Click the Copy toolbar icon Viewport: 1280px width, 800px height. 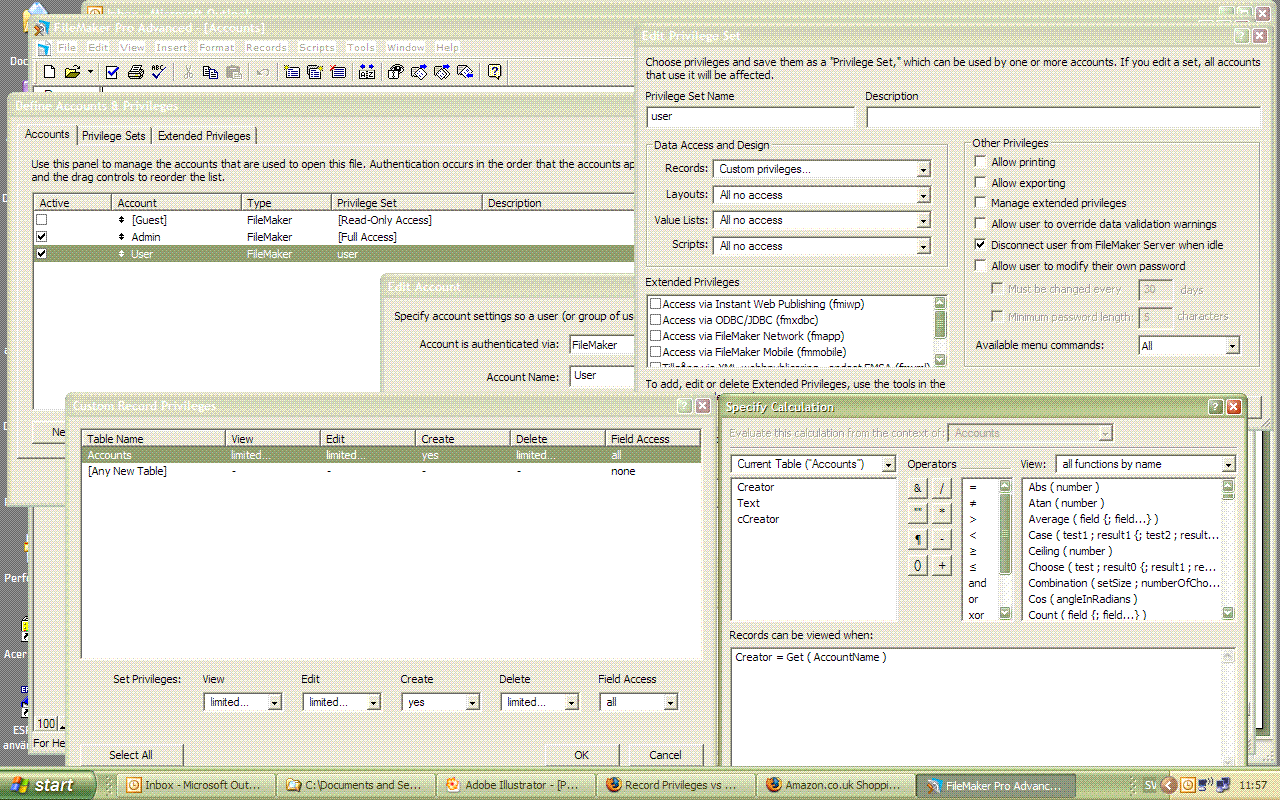pyautogui.click(x=210, y=72)
